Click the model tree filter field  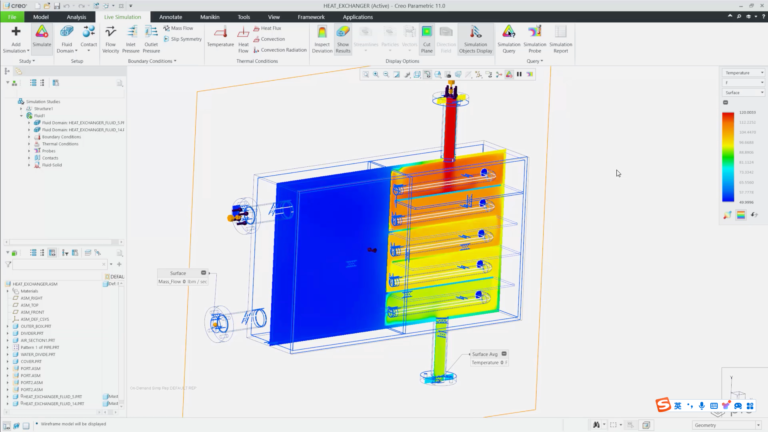click(59, 264)
